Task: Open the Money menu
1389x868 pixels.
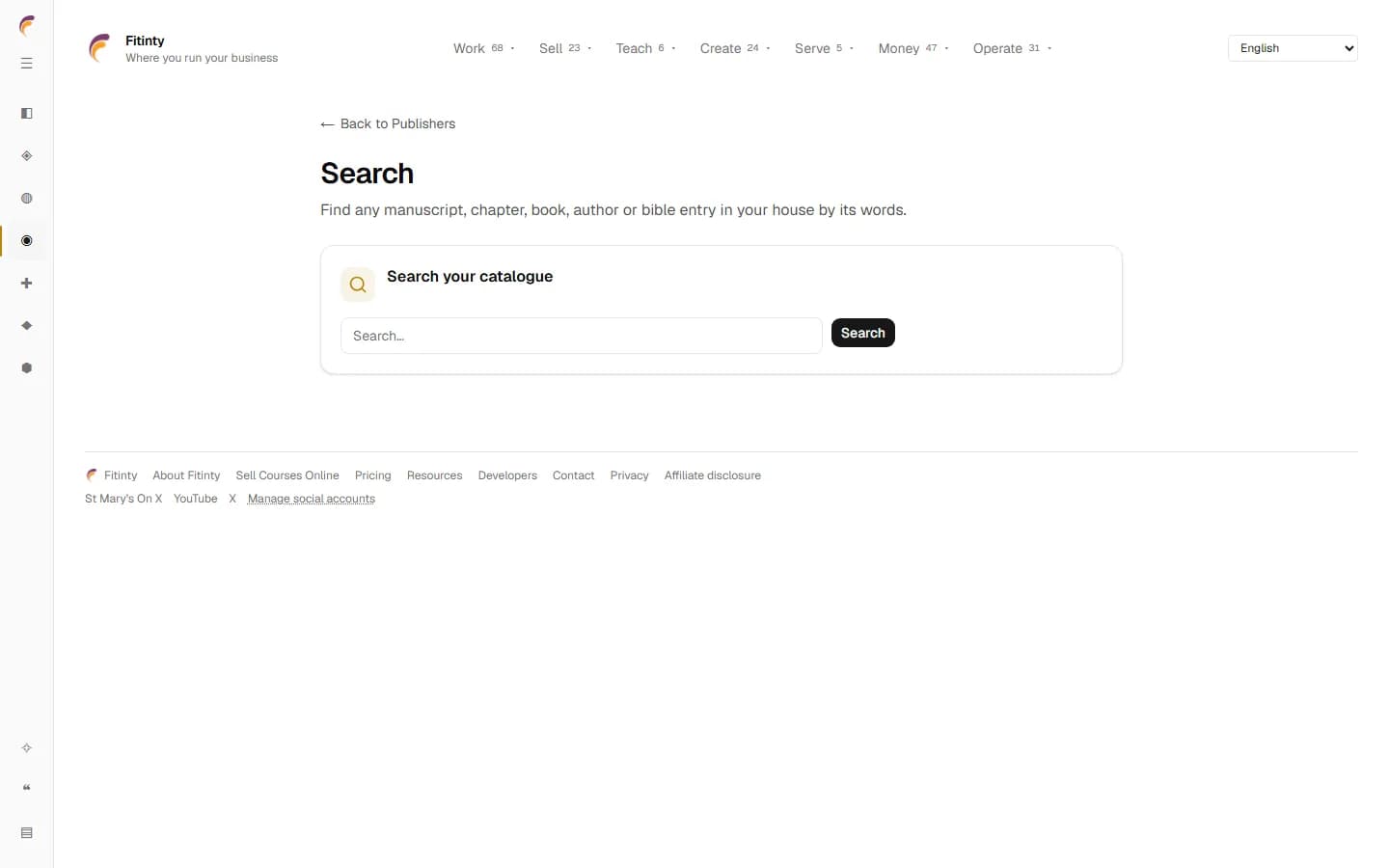Action: pyautogui.click(x=913, y=48)
